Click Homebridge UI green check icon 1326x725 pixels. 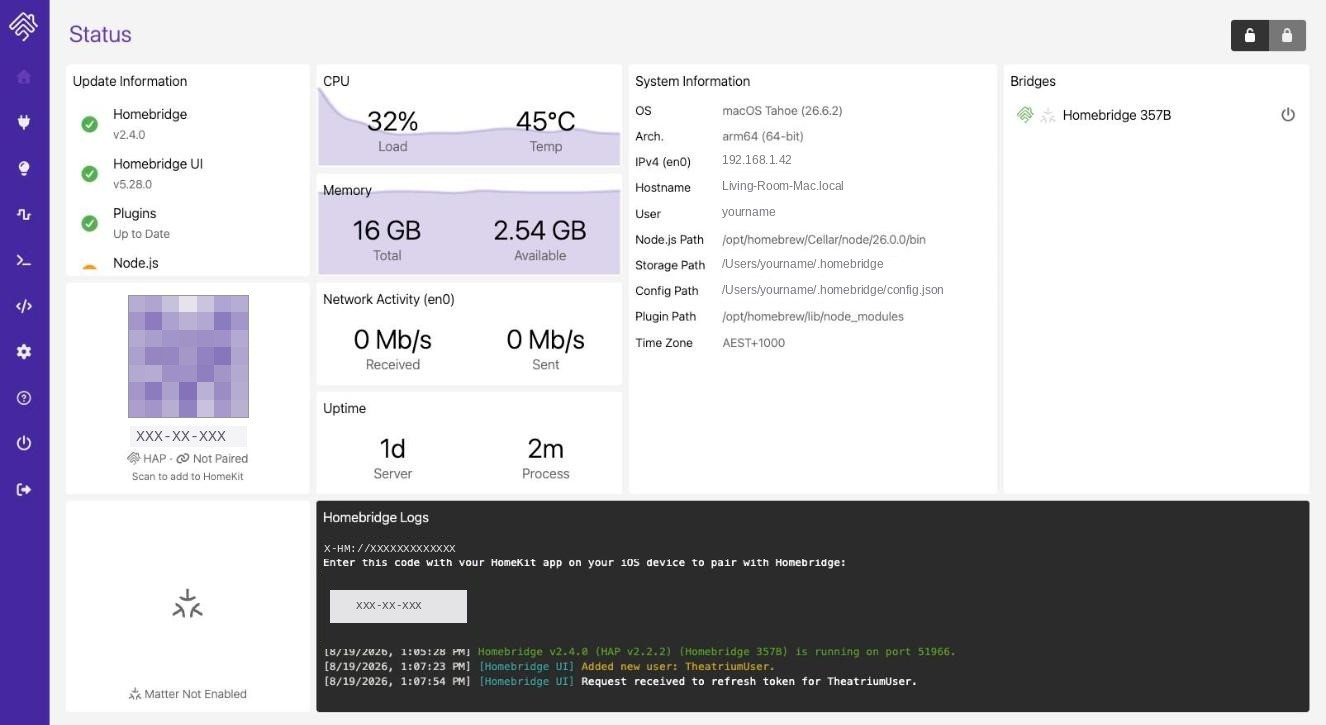click(89, 174)
